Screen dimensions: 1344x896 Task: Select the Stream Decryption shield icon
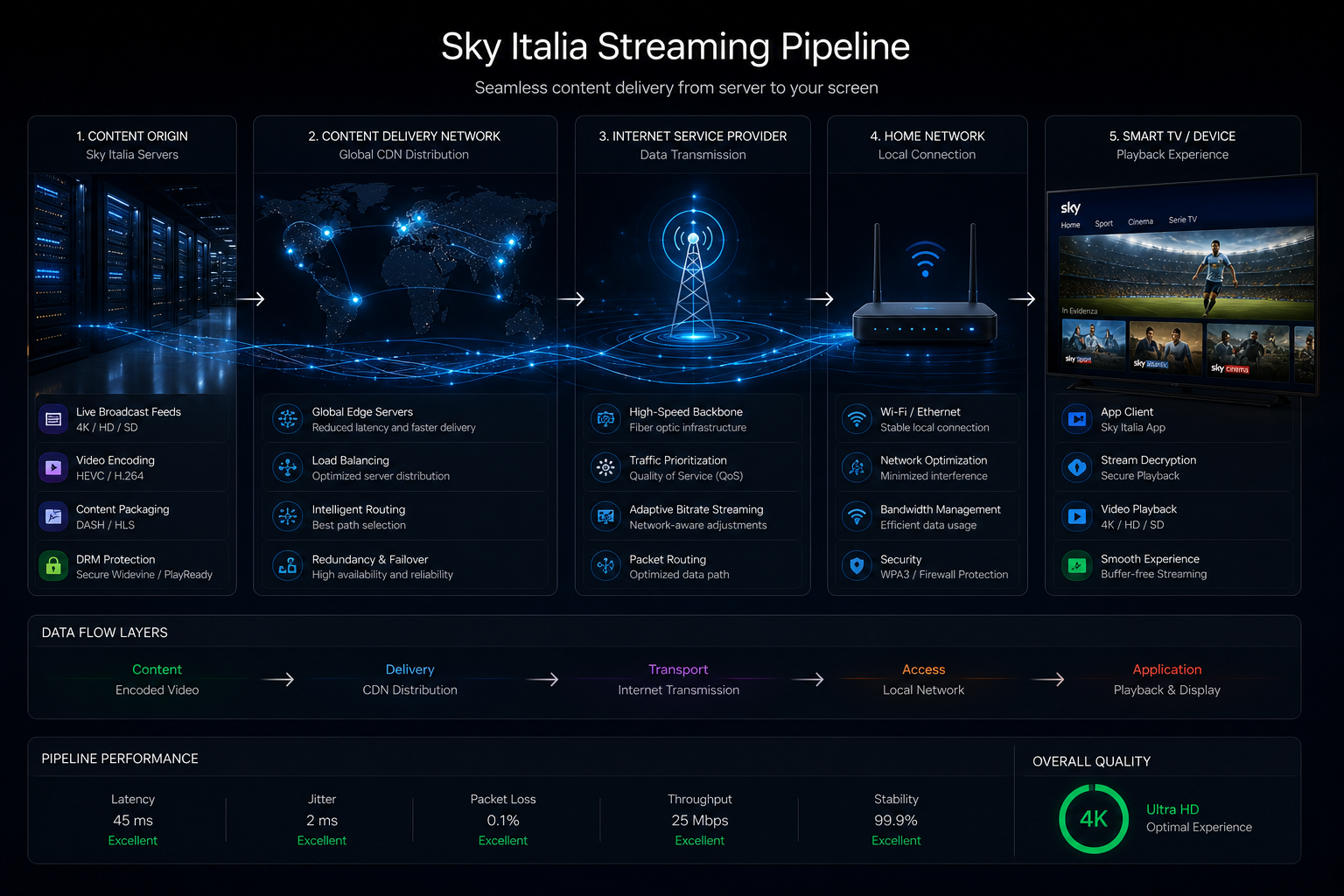(x=1077, y=467)
